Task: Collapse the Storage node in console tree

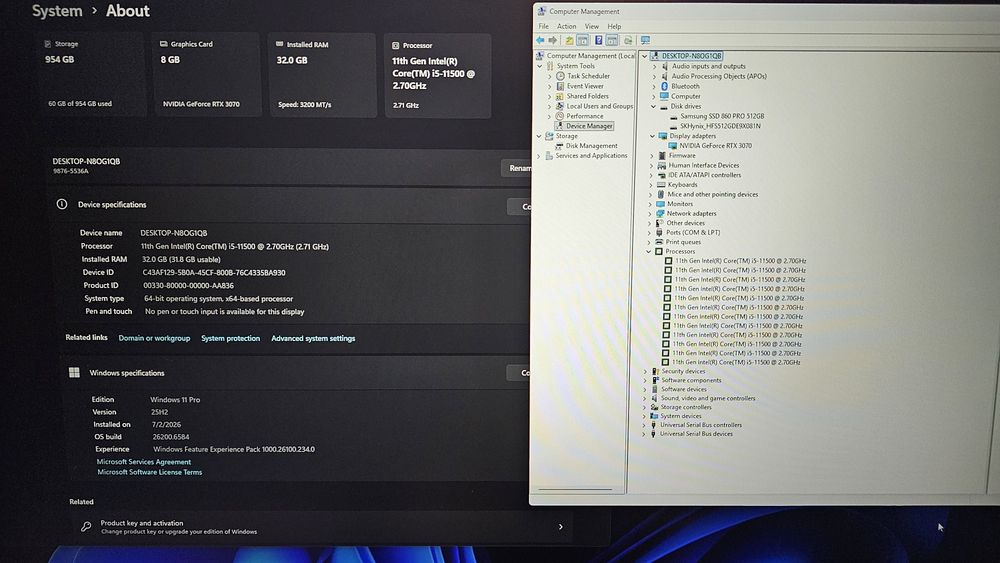Action: coord(539,136)
